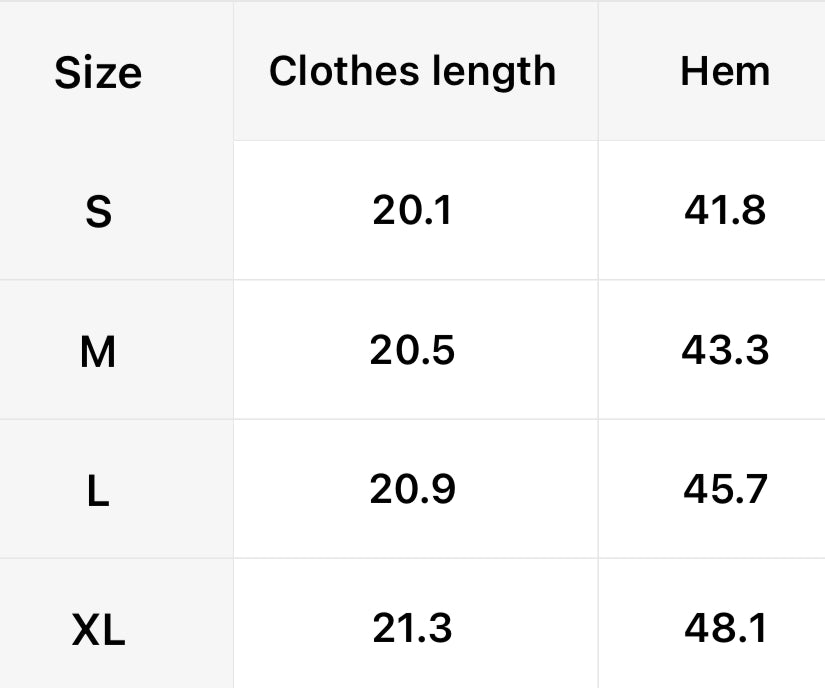Click divider line between 20.9 and 21.3

(412, 558)
